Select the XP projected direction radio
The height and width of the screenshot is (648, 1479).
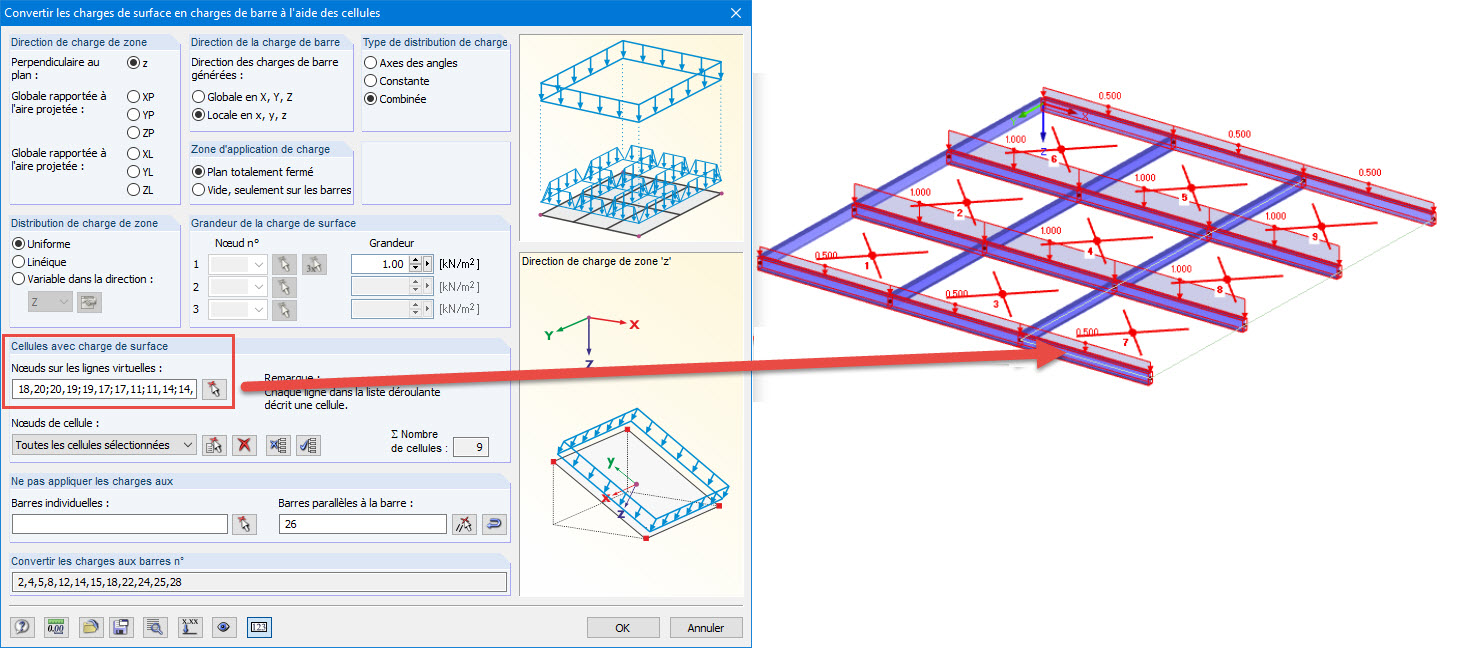(x=133, y=97)
